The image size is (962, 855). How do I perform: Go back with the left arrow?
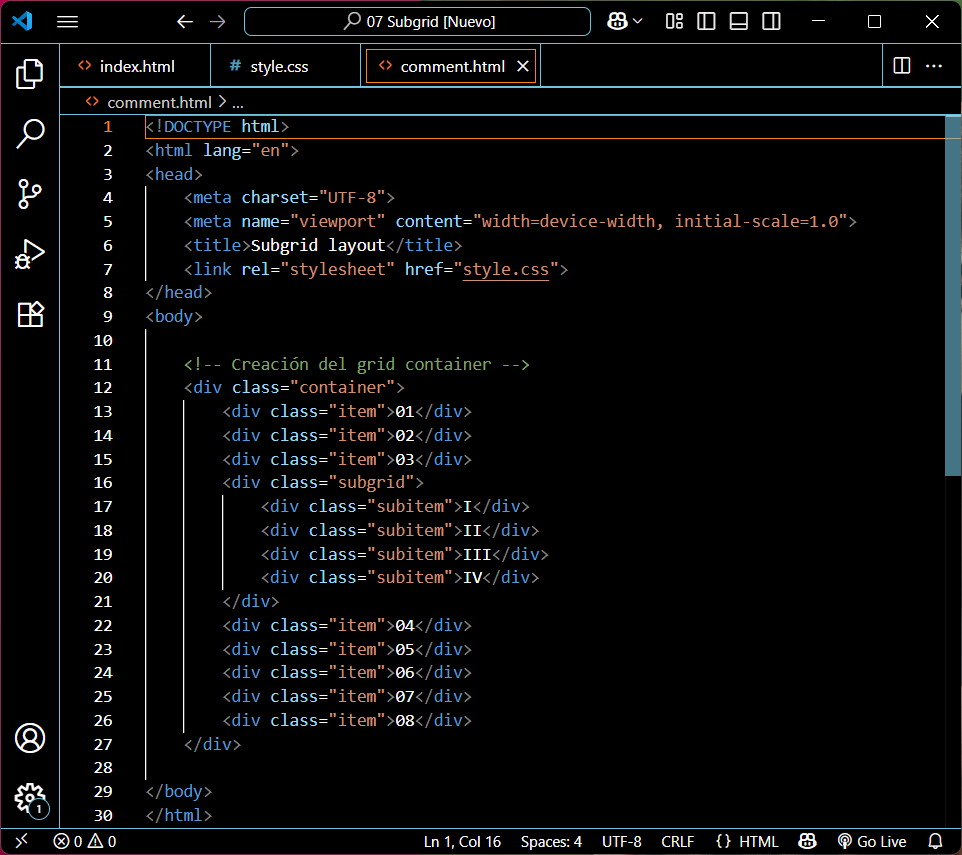click(x=185, y=22)
